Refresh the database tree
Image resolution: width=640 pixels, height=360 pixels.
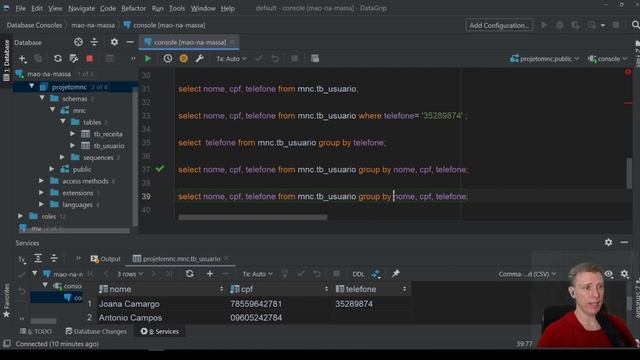click(58, 59)
